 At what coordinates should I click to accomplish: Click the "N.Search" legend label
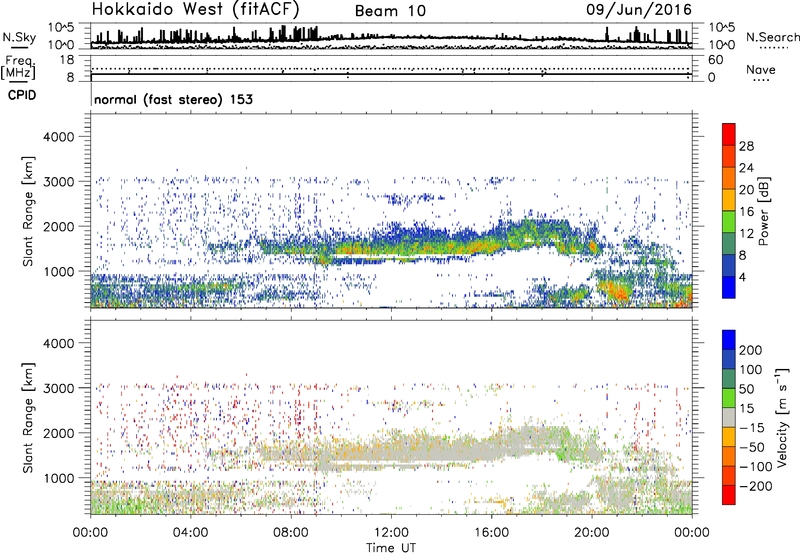click(x=772, y=37)
